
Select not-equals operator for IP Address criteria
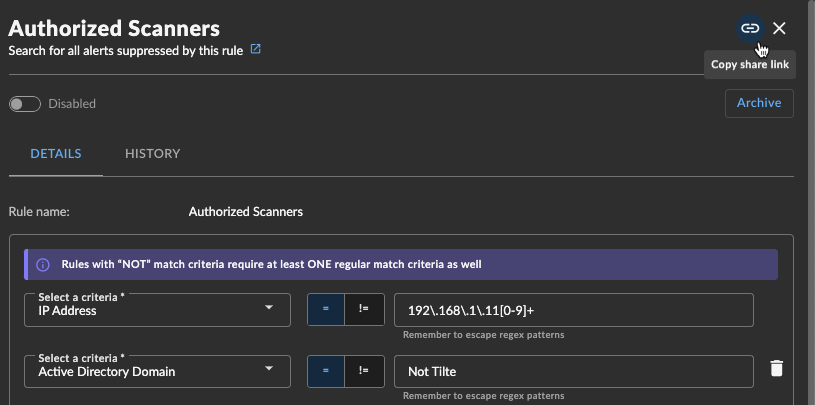364,309
